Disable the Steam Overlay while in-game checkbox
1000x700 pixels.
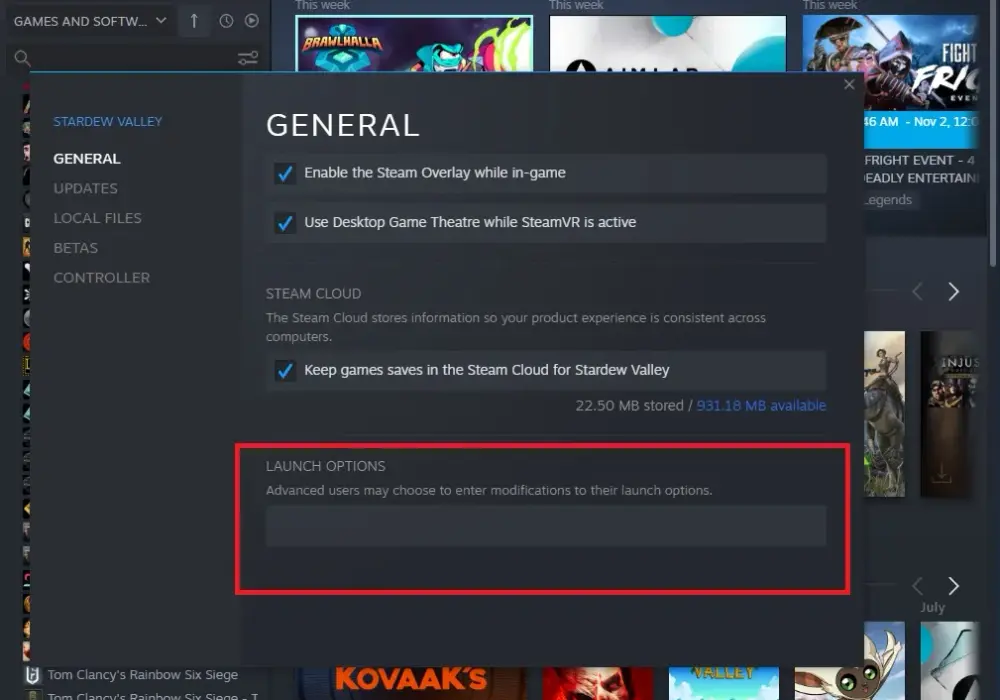(284, 173)
